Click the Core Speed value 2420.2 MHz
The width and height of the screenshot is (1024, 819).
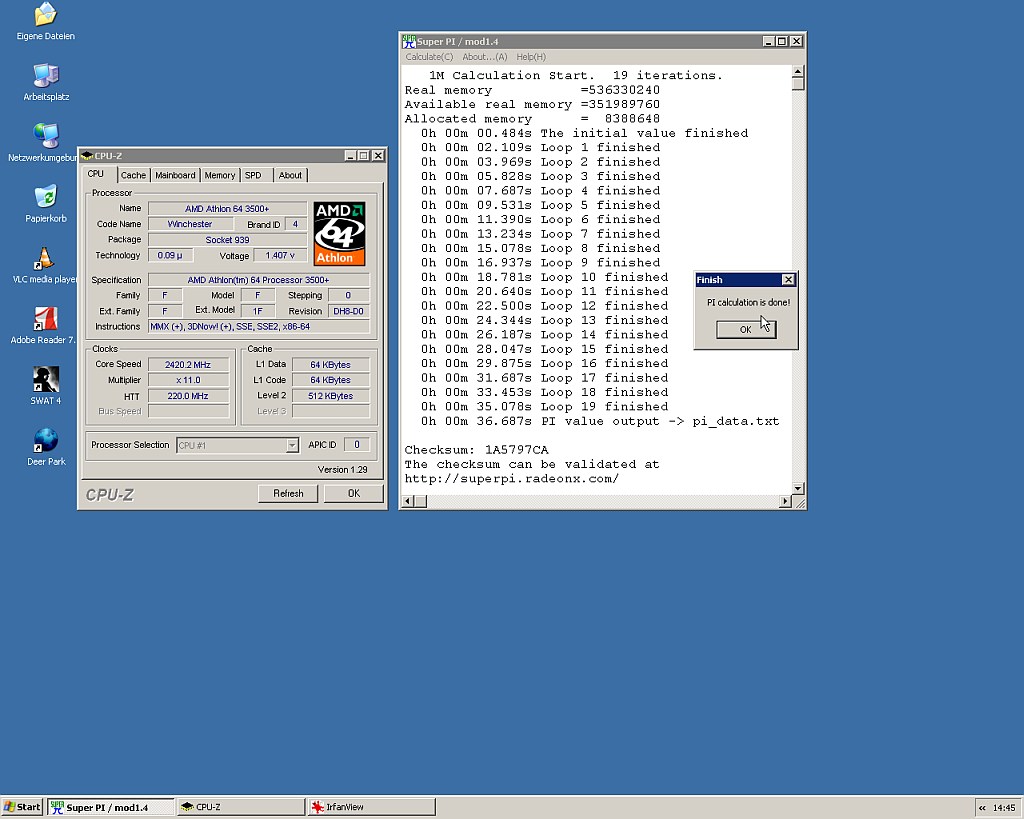(x=188, y=365)
